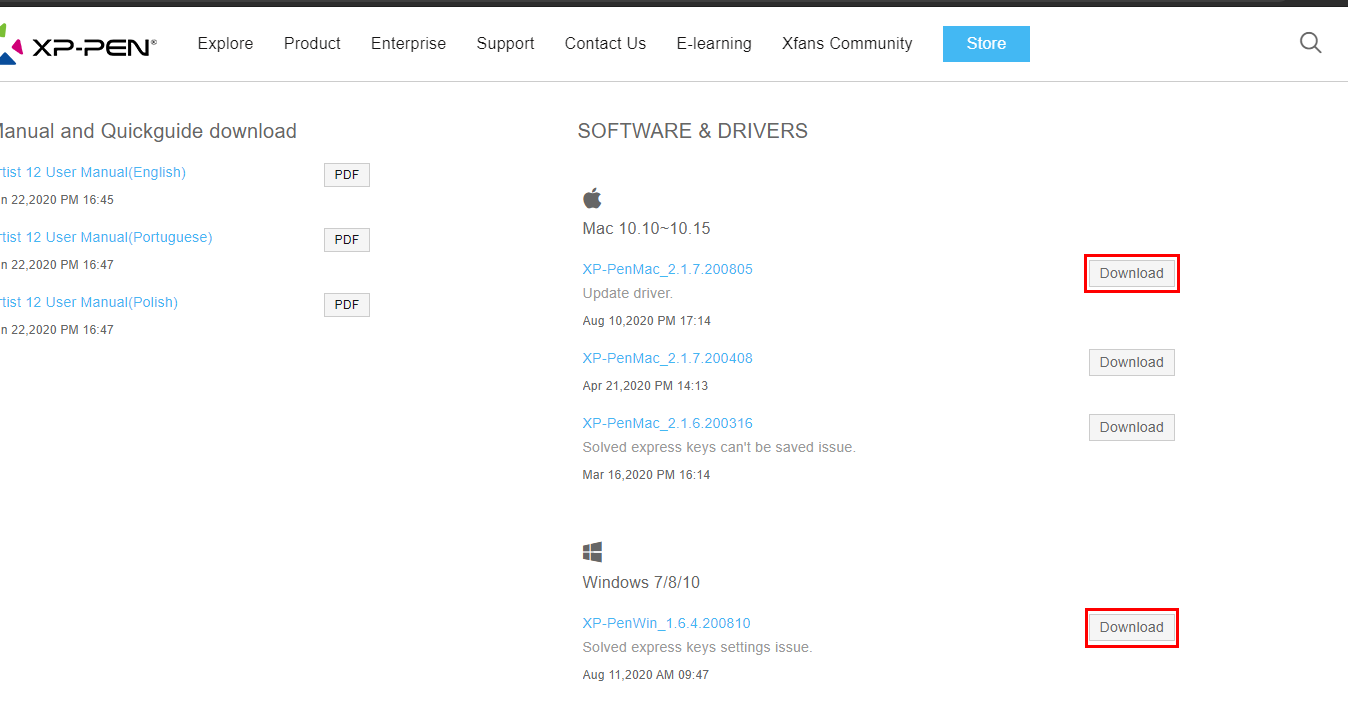Image resolution: width=1348 pixels, height=707 pixels.
Task: Open the Explore menu
Action: tap(225, 44)
